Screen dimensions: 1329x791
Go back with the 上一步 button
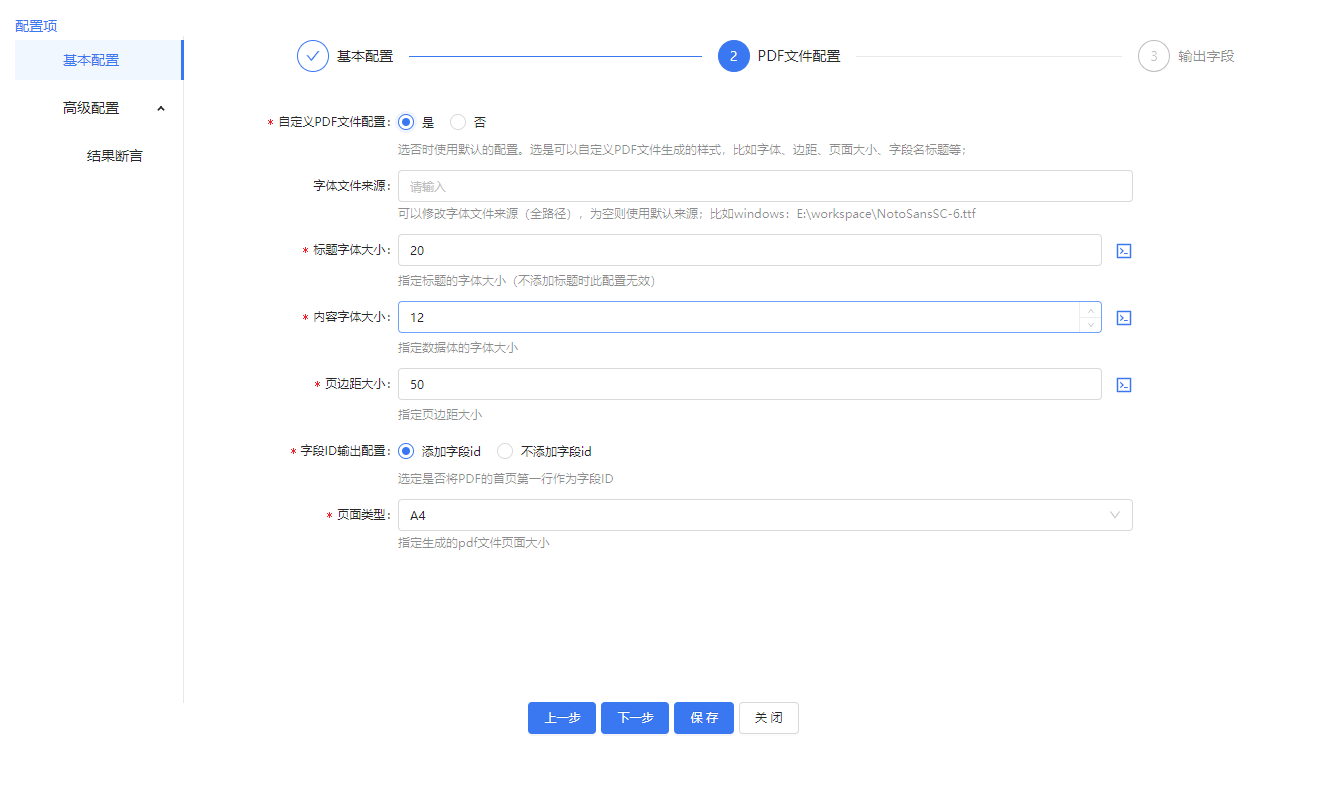click(x=561, y=717)
